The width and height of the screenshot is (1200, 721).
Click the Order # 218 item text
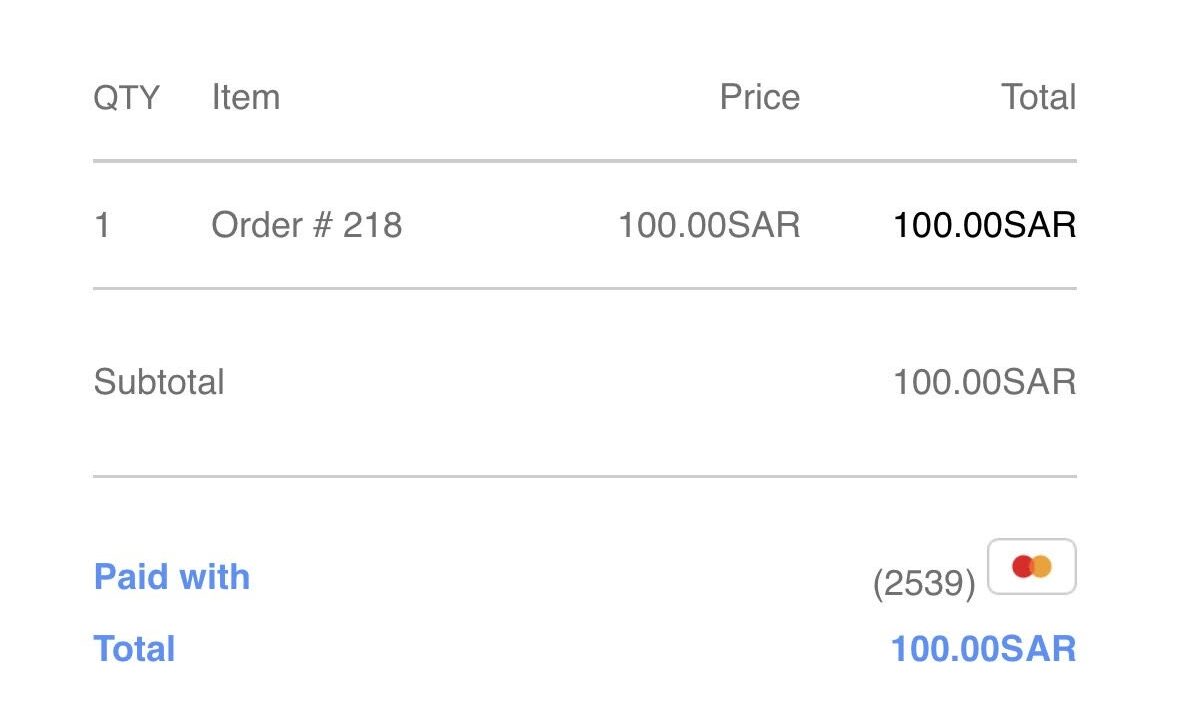click(307, 225)
